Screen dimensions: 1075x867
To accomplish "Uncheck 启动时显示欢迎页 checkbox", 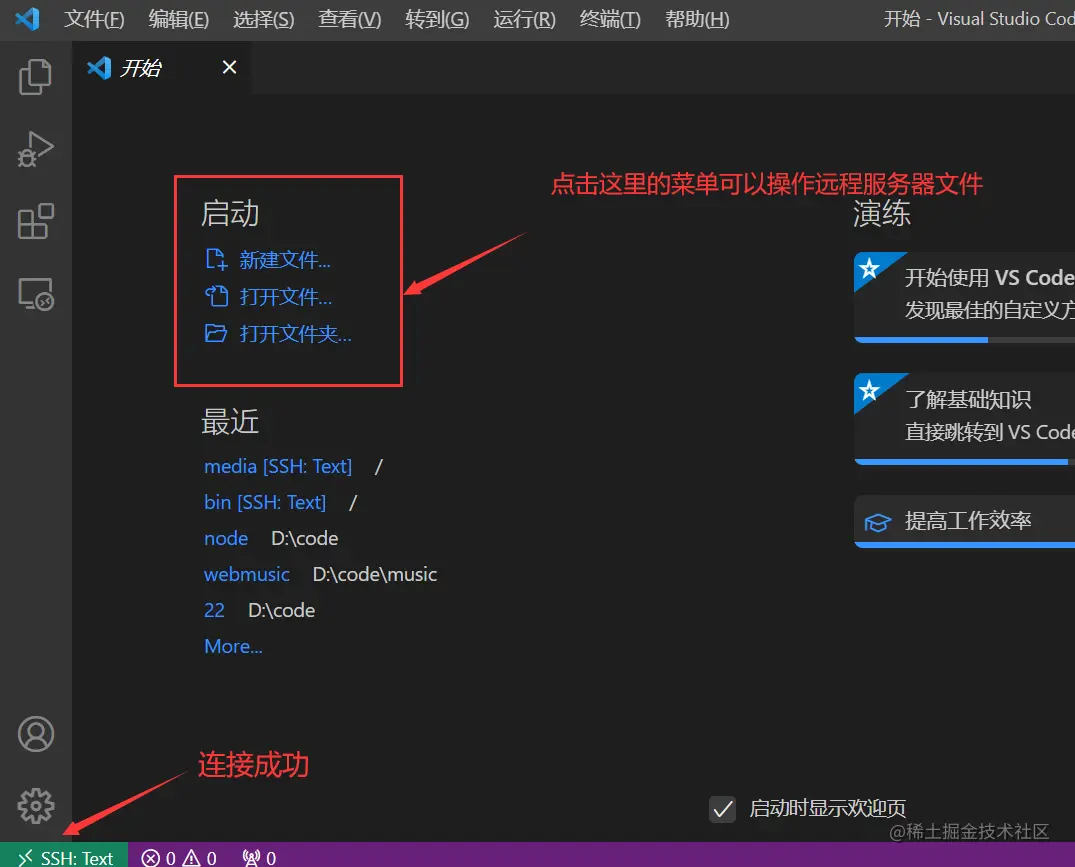I will (x=723, y=809).
